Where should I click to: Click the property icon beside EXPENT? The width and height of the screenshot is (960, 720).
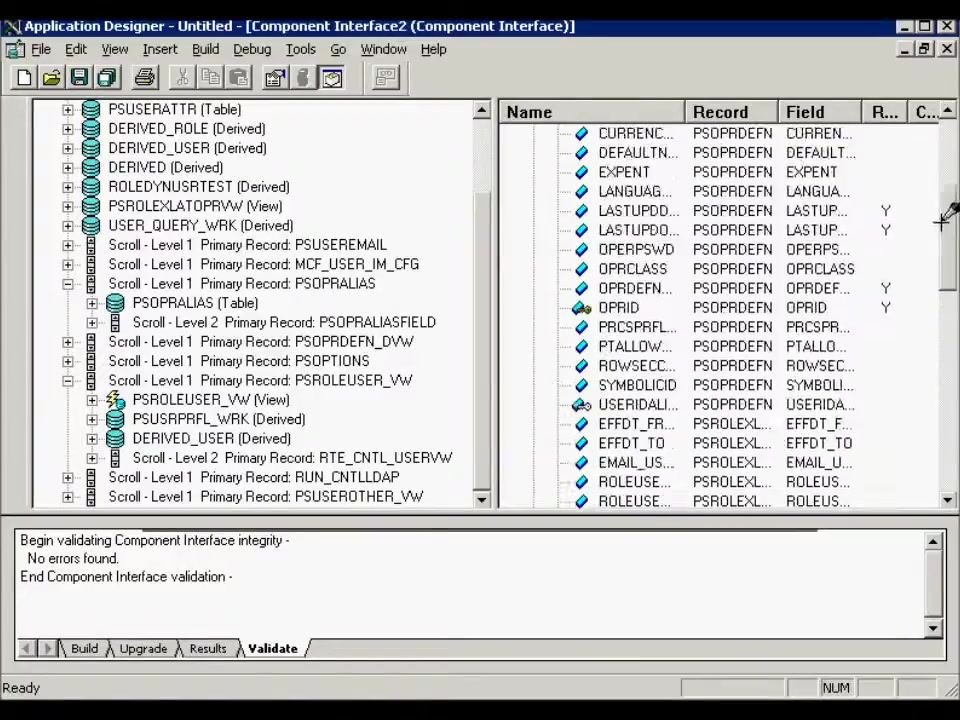582,172
